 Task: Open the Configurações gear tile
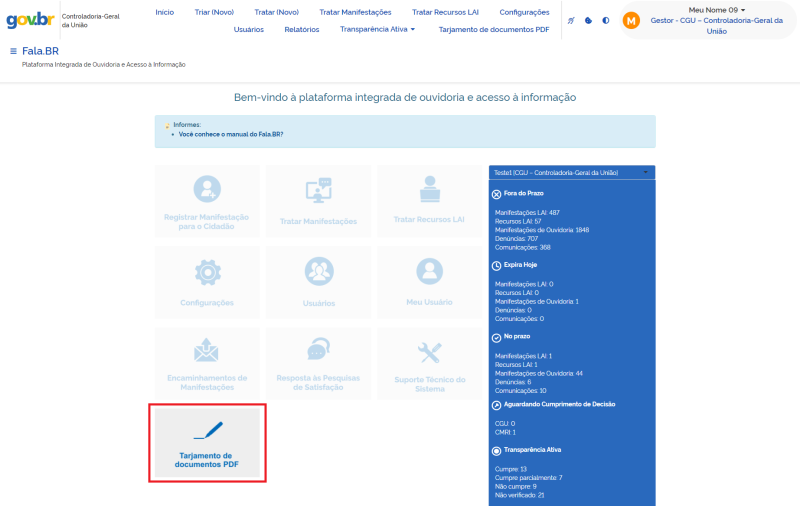point(207,282)
